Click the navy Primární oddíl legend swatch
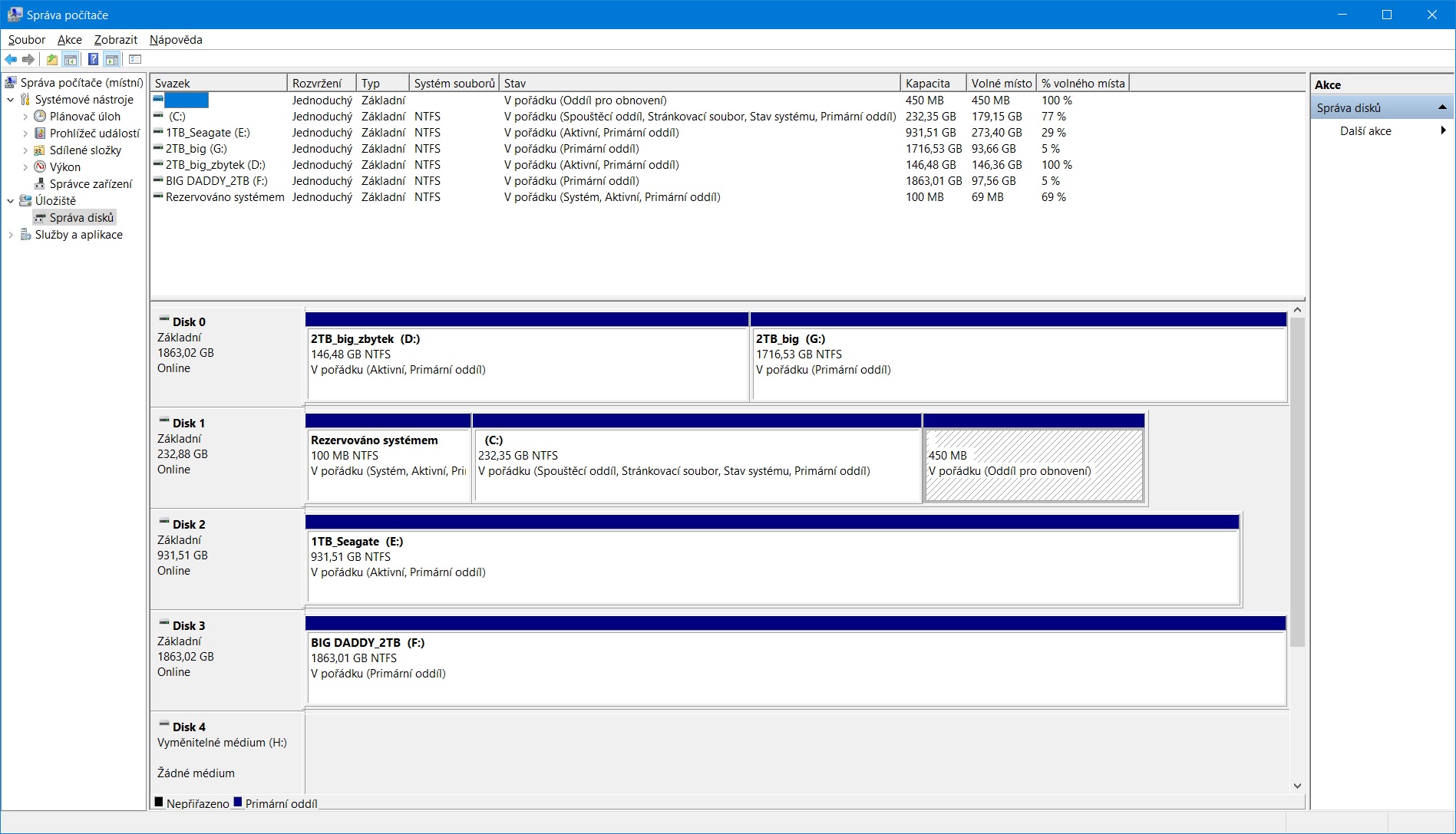Screen dimensions: 1456x834 pos(238,803)
